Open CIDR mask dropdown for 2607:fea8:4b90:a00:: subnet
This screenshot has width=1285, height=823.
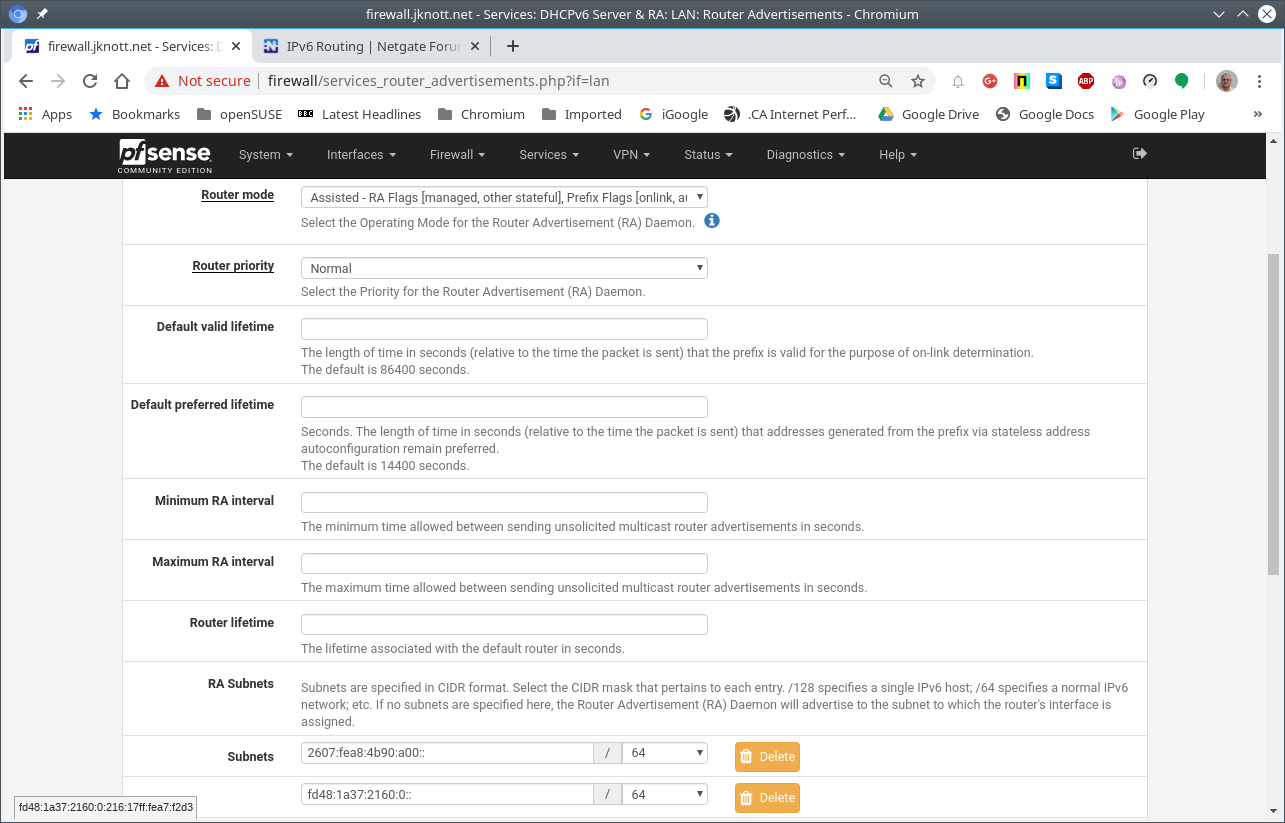pos(664,753)
